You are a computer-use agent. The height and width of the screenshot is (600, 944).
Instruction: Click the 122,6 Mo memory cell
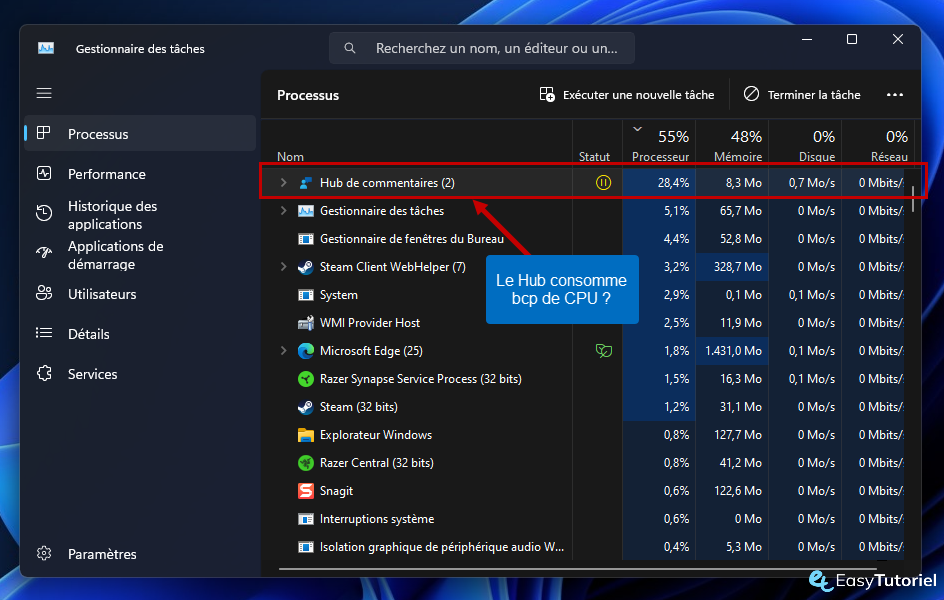(x=732, y=490)
